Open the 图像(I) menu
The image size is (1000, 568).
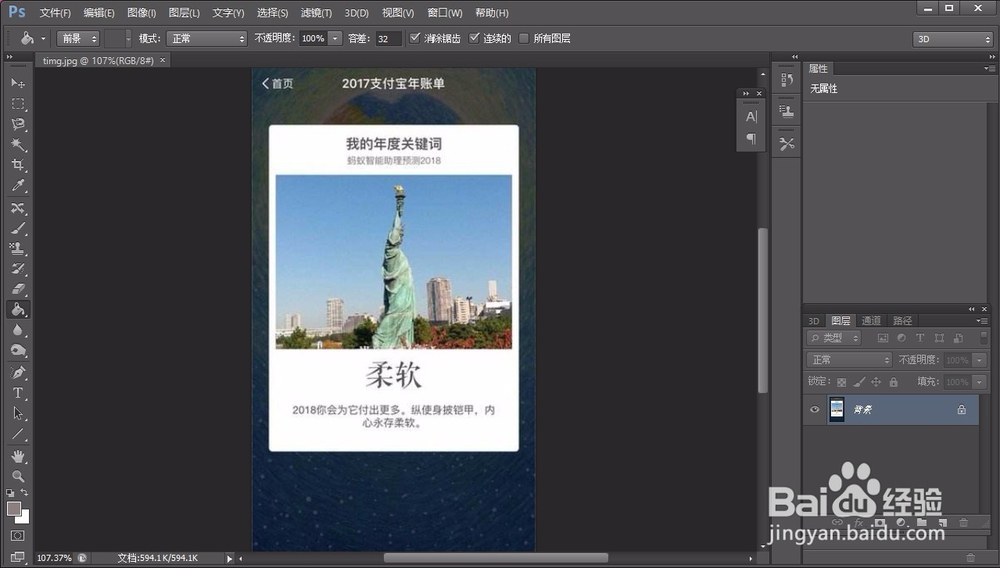point(141,13)
